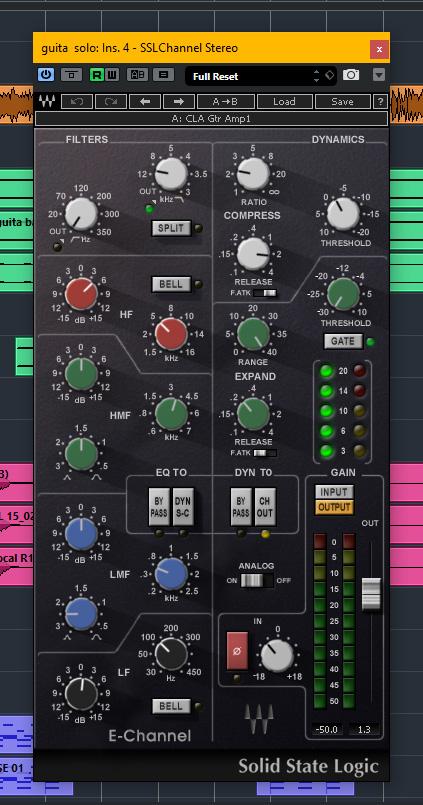Toggle the expander F.ATK switch
The image size is (423, 805).
[x=265, y=453]
